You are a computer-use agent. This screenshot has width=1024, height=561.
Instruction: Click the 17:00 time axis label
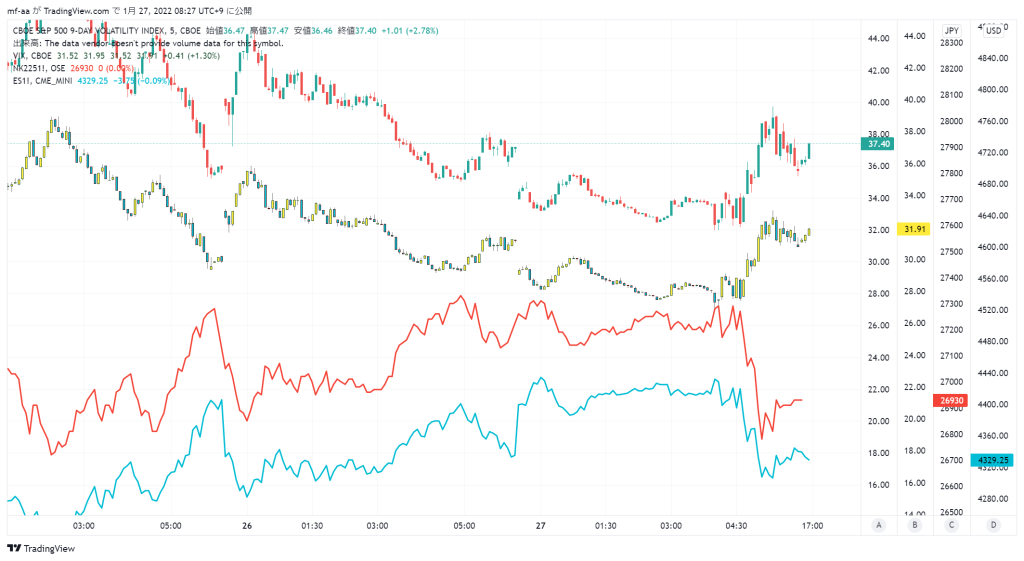[x=812, y=526]
